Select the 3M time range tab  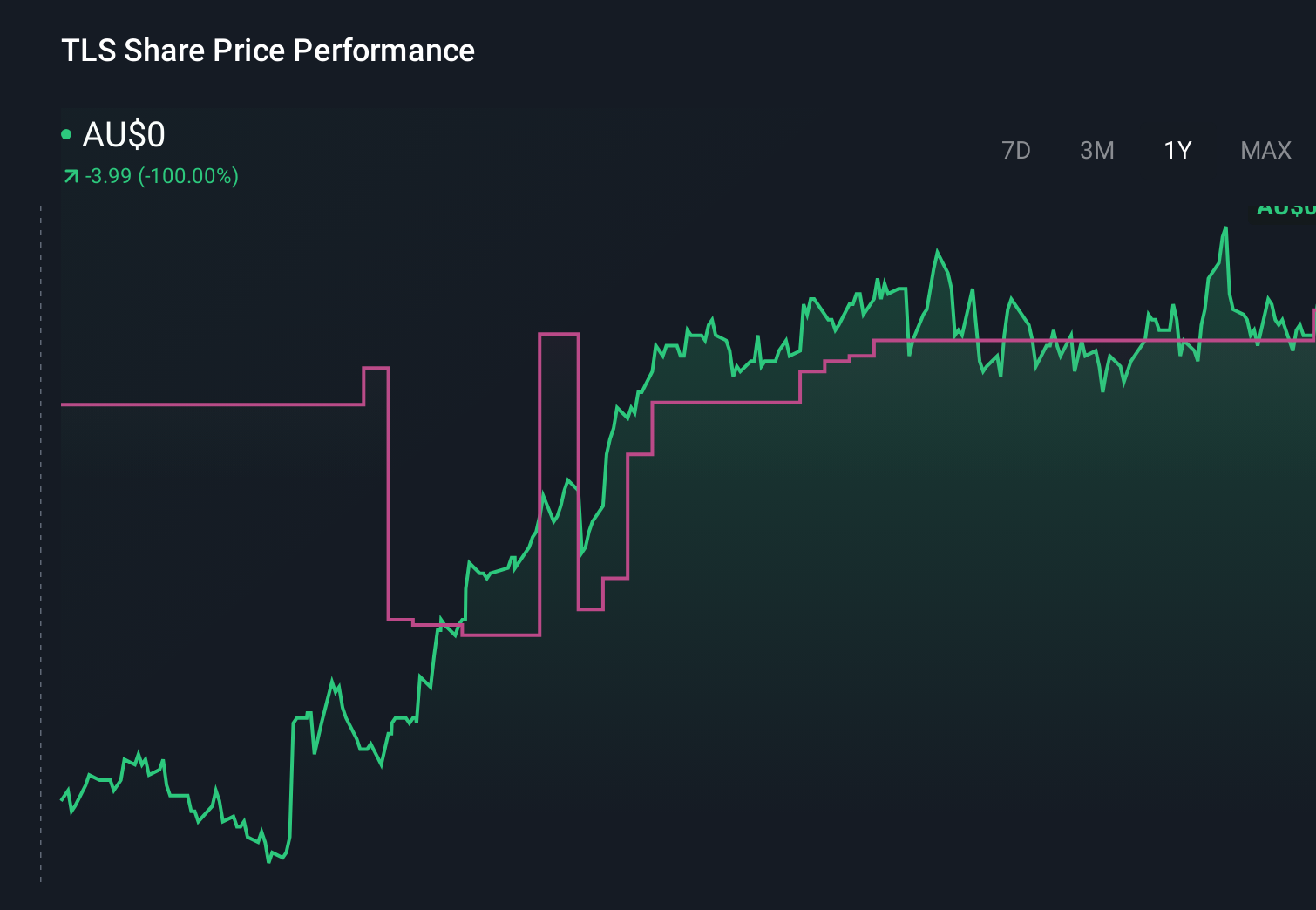pos(1096,151)
